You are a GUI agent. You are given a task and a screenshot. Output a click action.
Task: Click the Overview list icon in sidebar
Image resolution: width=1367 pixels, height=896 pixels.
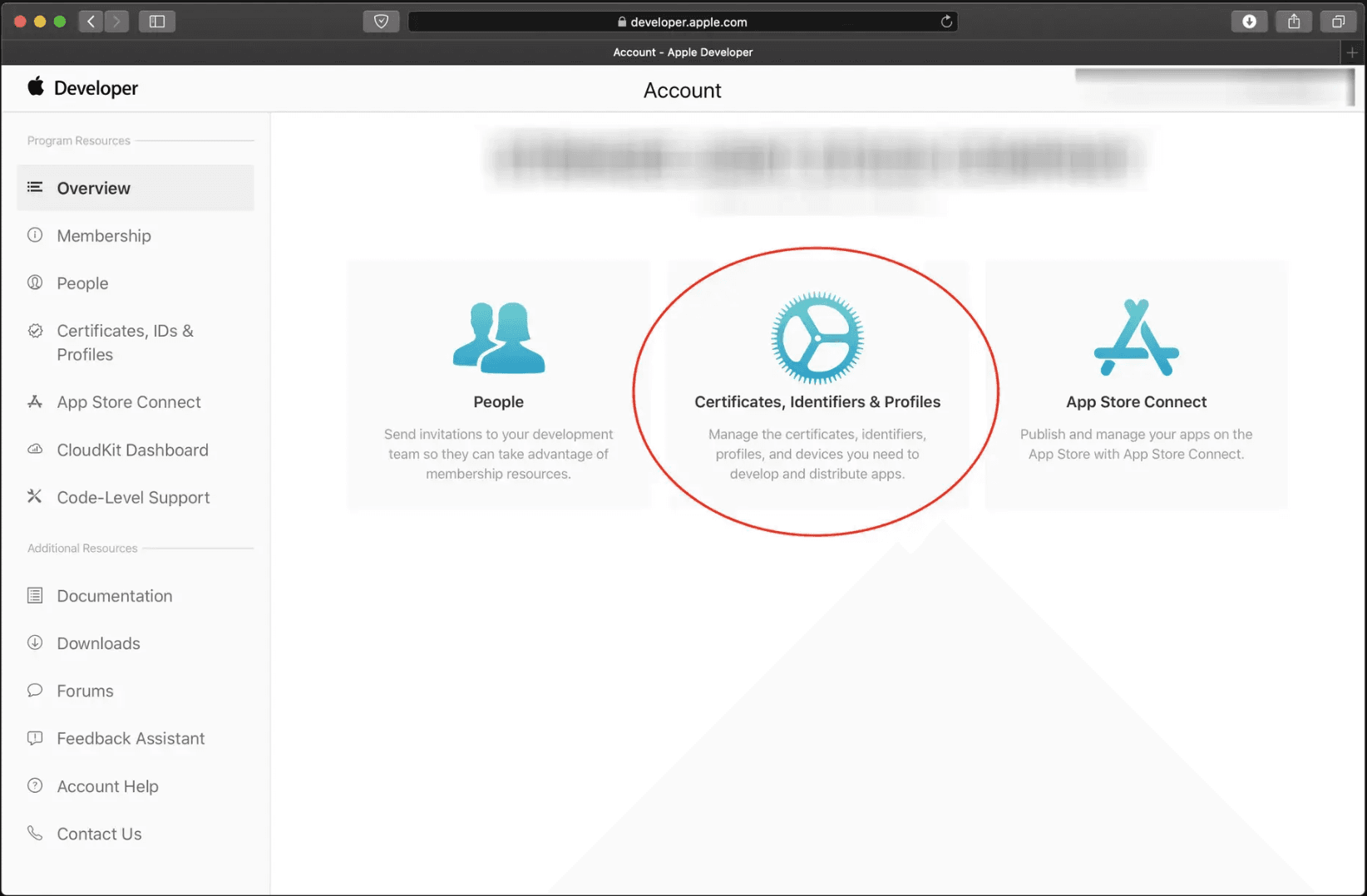pyautogui.click(x=35, y=187)
